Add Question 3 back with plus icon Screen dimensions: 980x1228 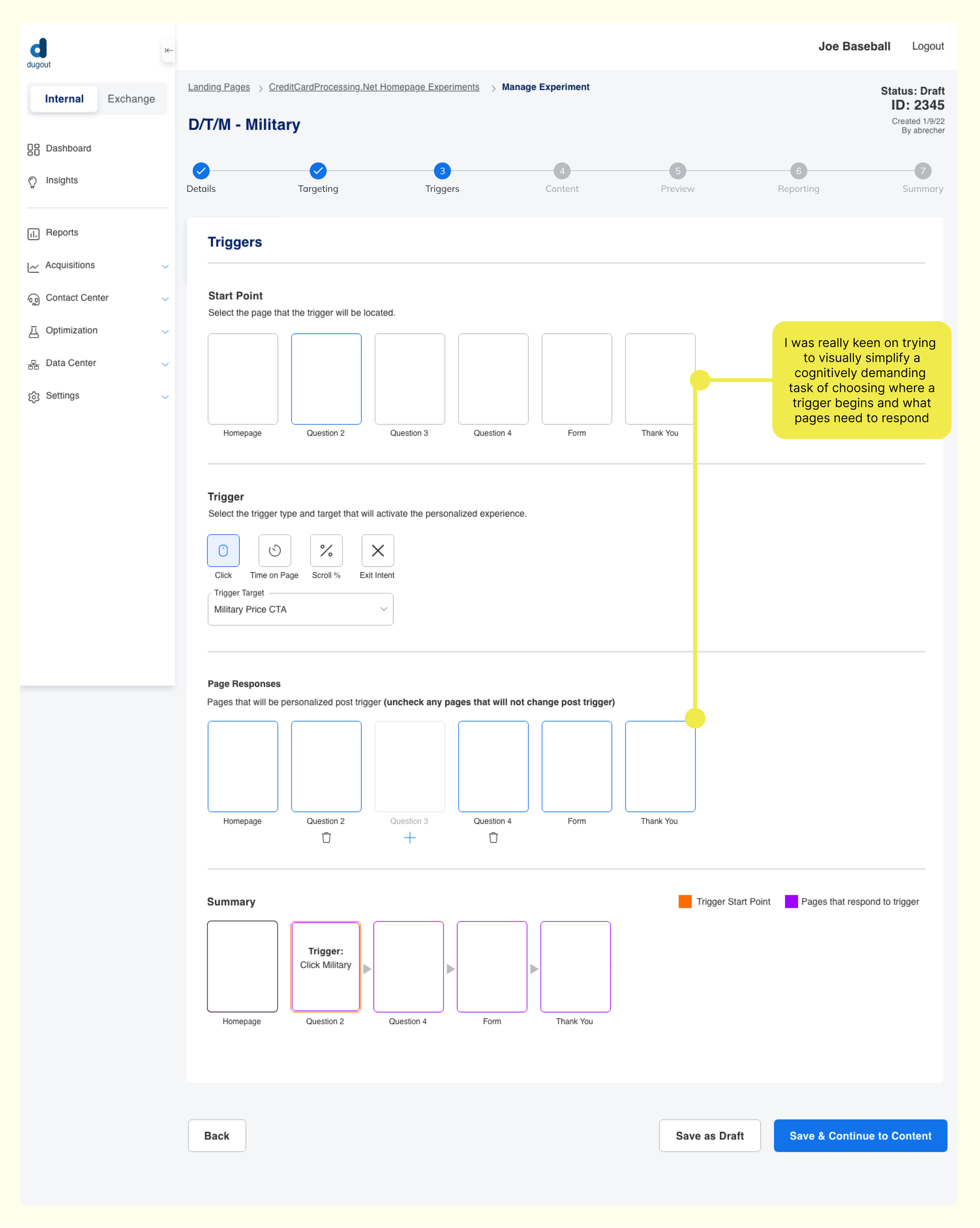(x=409, y=837)
